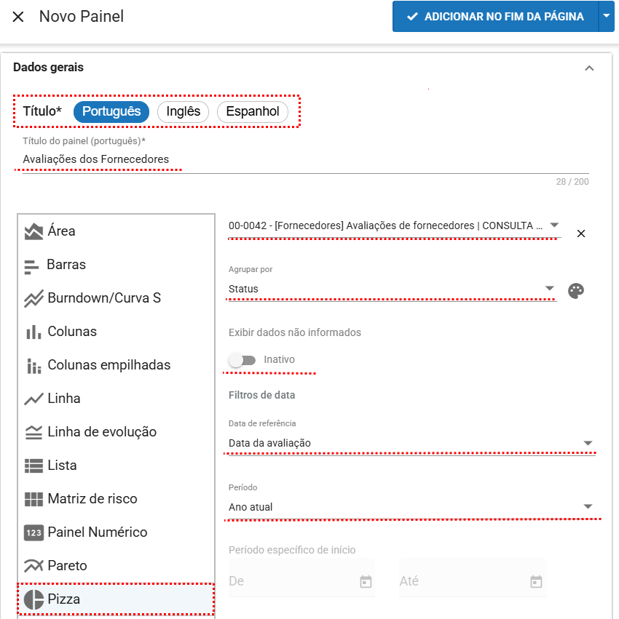Open the Agrupar por Status dropdown
The width and height of the screenshot is (619, 619).
tap(391, 289)
